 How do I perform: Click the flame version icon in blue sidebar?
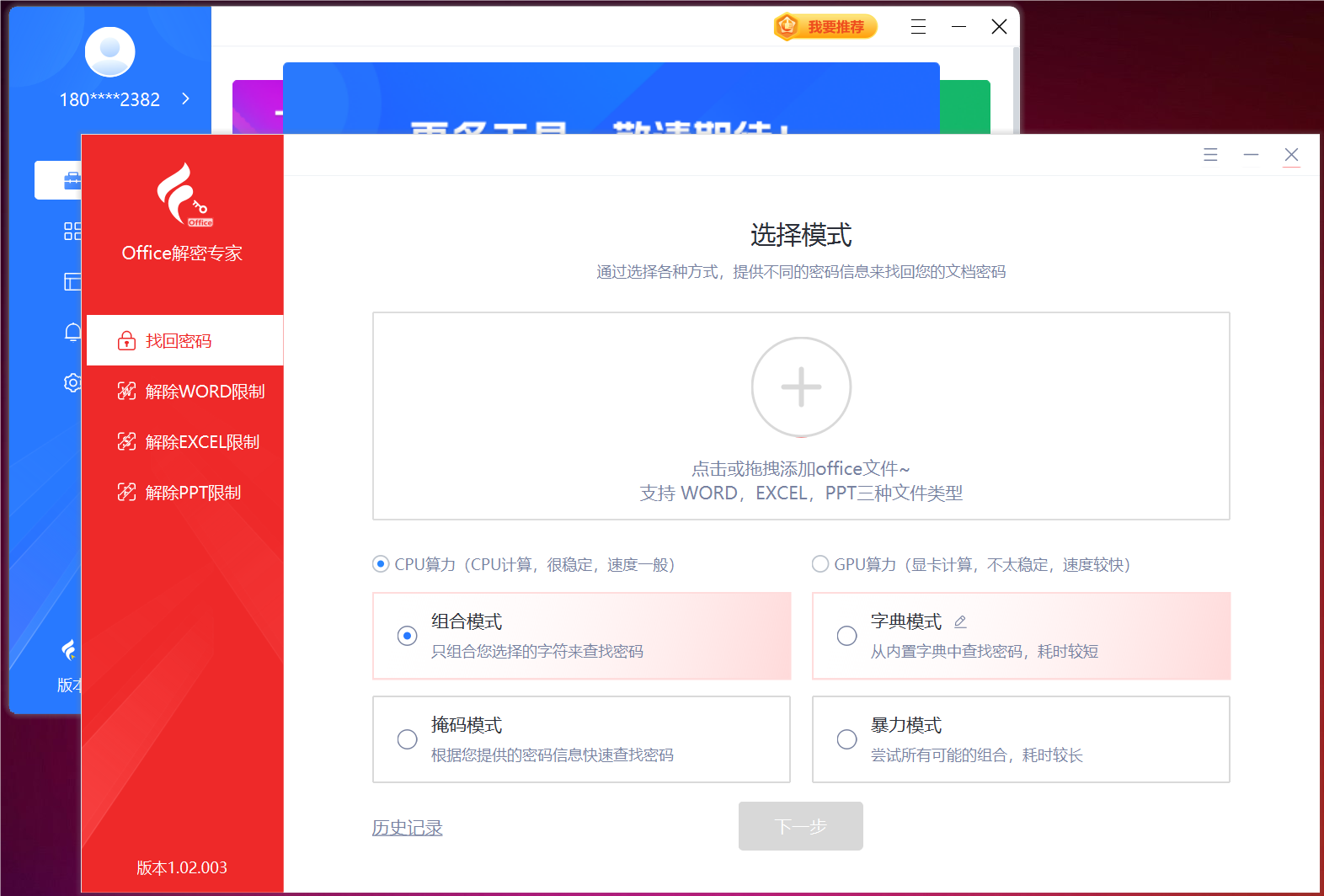pyautogui.click(x=69, y=650)
